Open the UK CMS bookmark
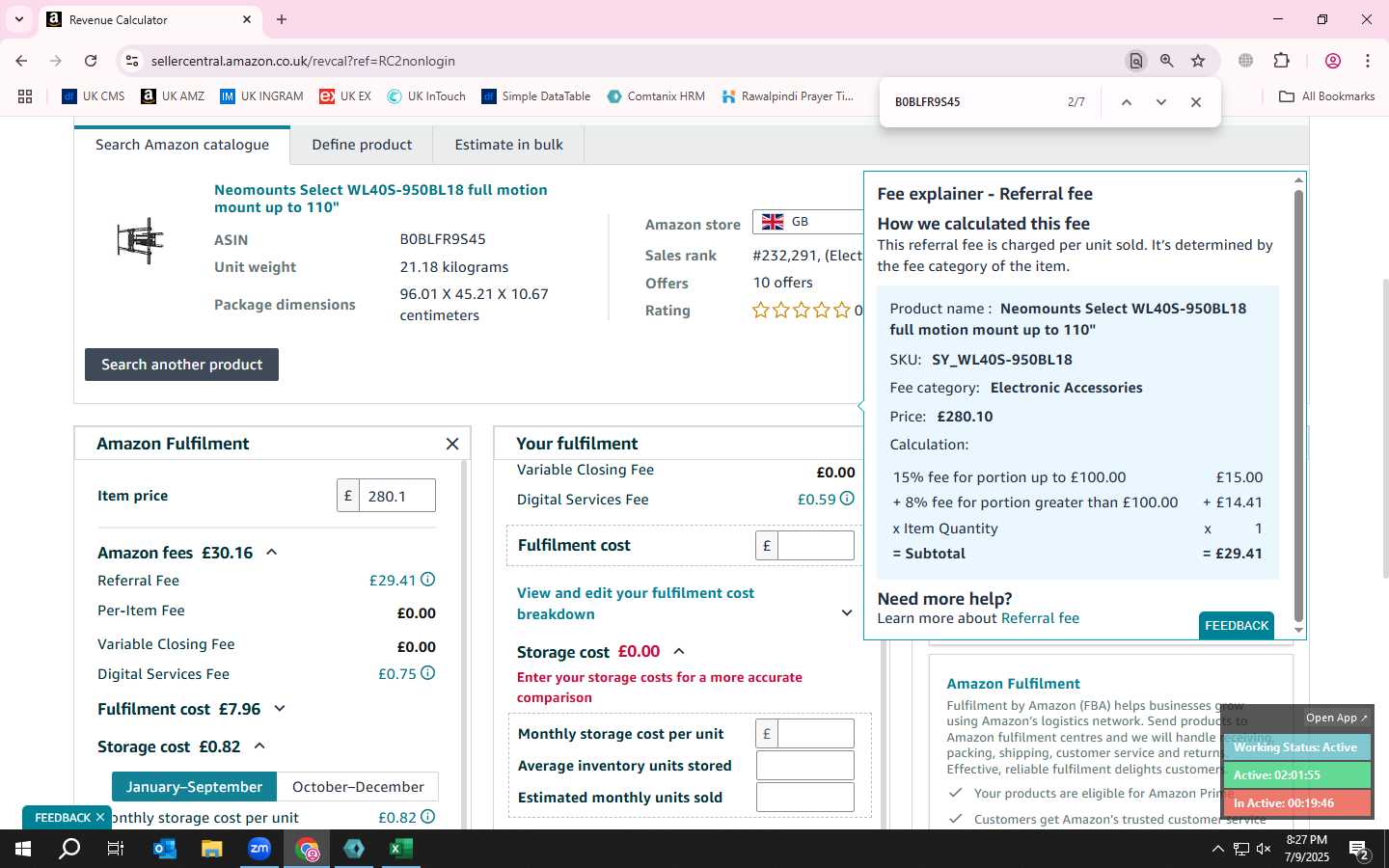 94,96
